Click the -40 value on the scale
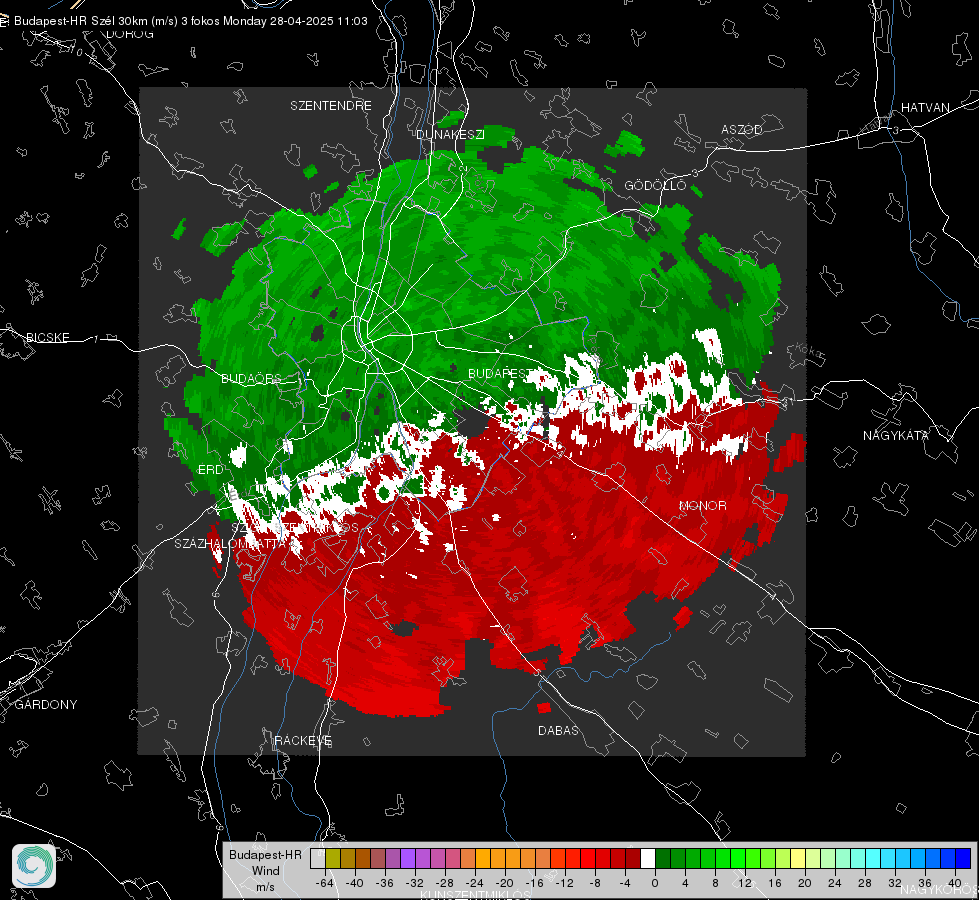 pos(355,883)
